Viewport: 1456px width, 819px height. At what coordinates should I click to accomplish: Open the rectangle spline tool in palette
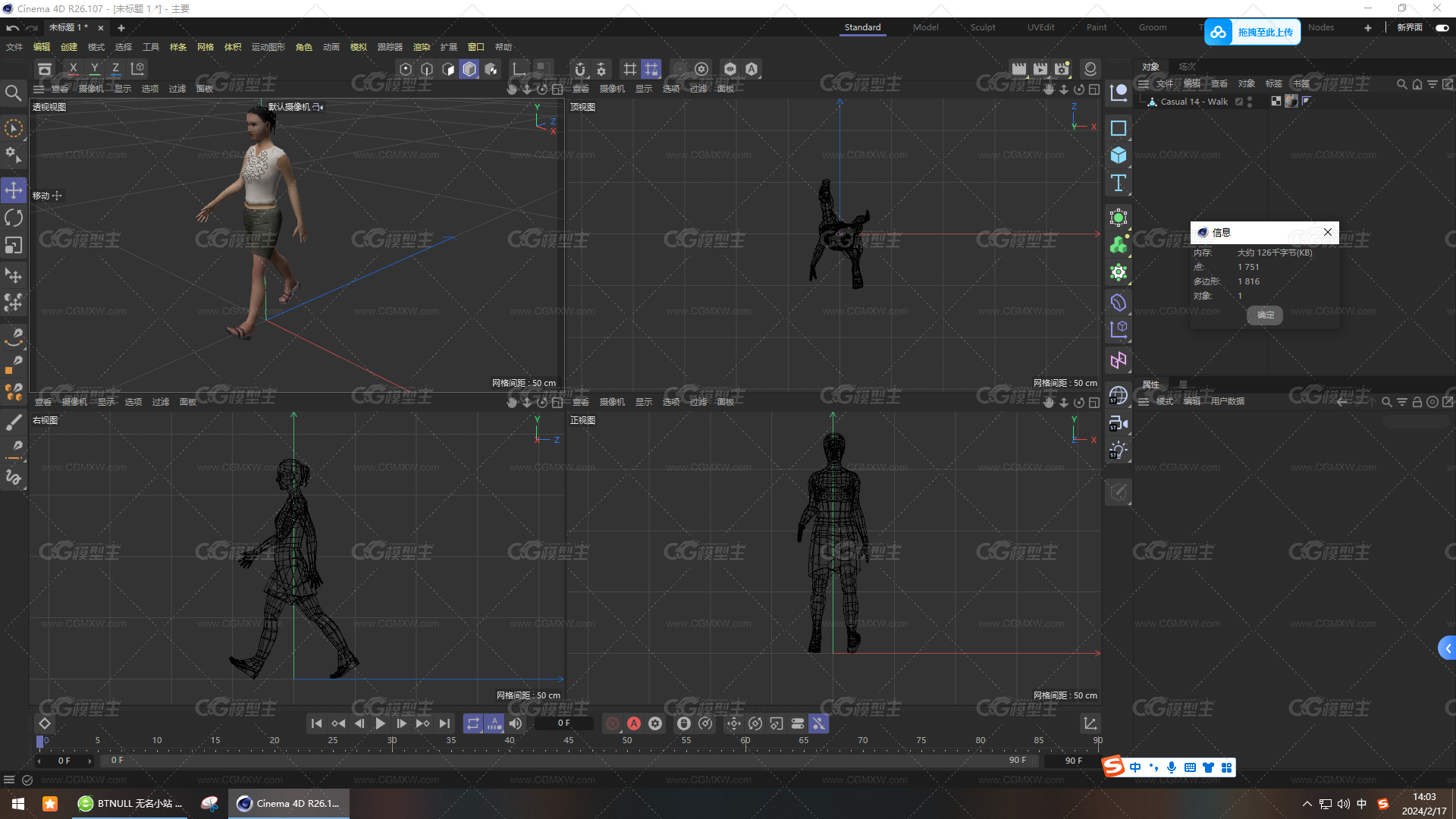click(1119, 128)
